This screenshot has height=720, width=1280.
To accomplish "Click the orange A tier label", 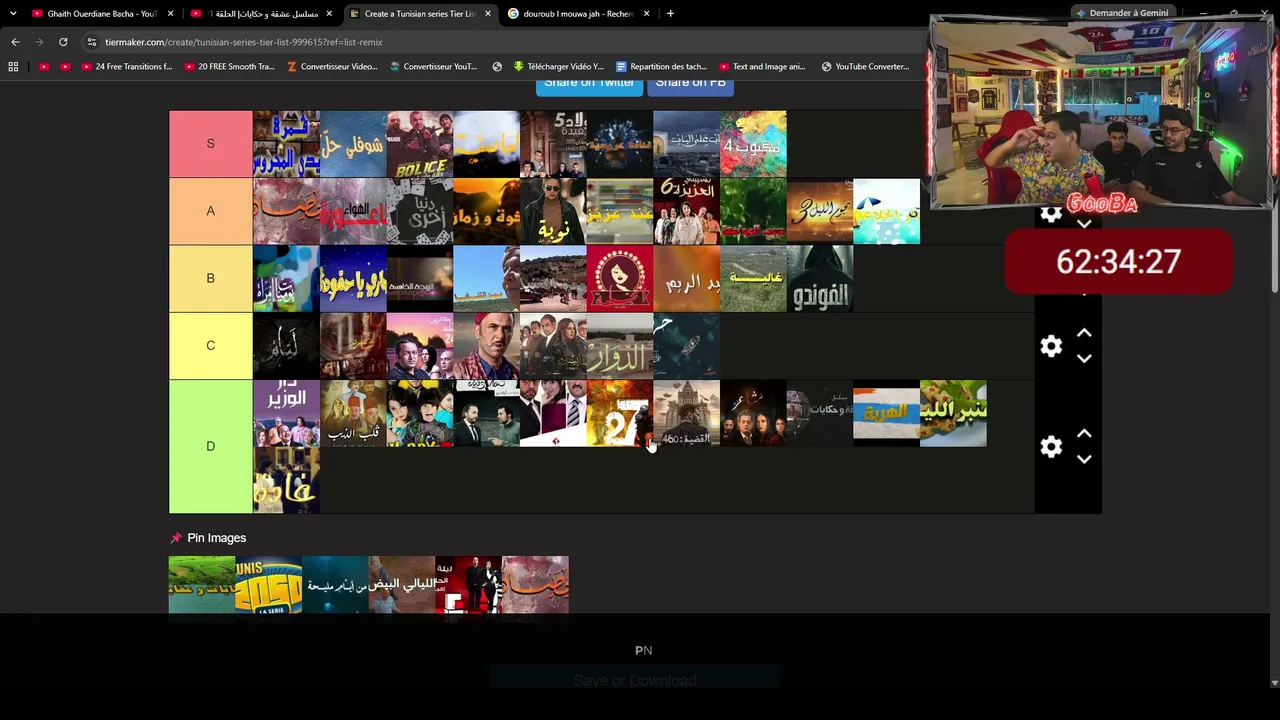I will (x=211, y=211).
